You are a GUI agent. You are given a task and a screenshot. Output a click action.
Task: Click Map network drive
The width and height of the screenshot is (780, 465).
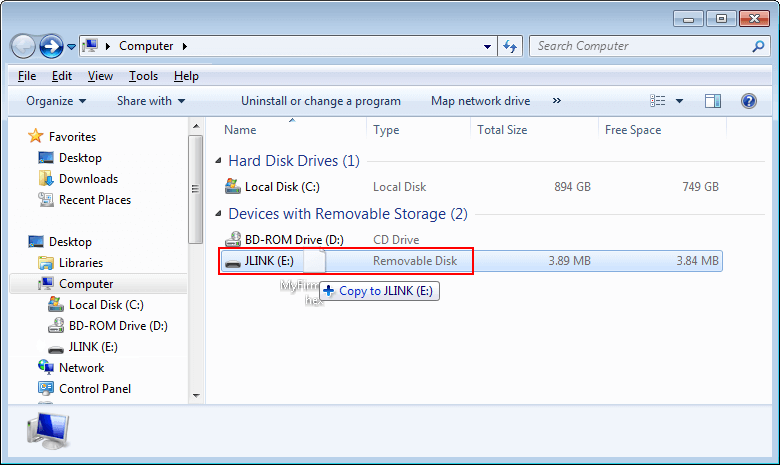(x=481, y=101)
